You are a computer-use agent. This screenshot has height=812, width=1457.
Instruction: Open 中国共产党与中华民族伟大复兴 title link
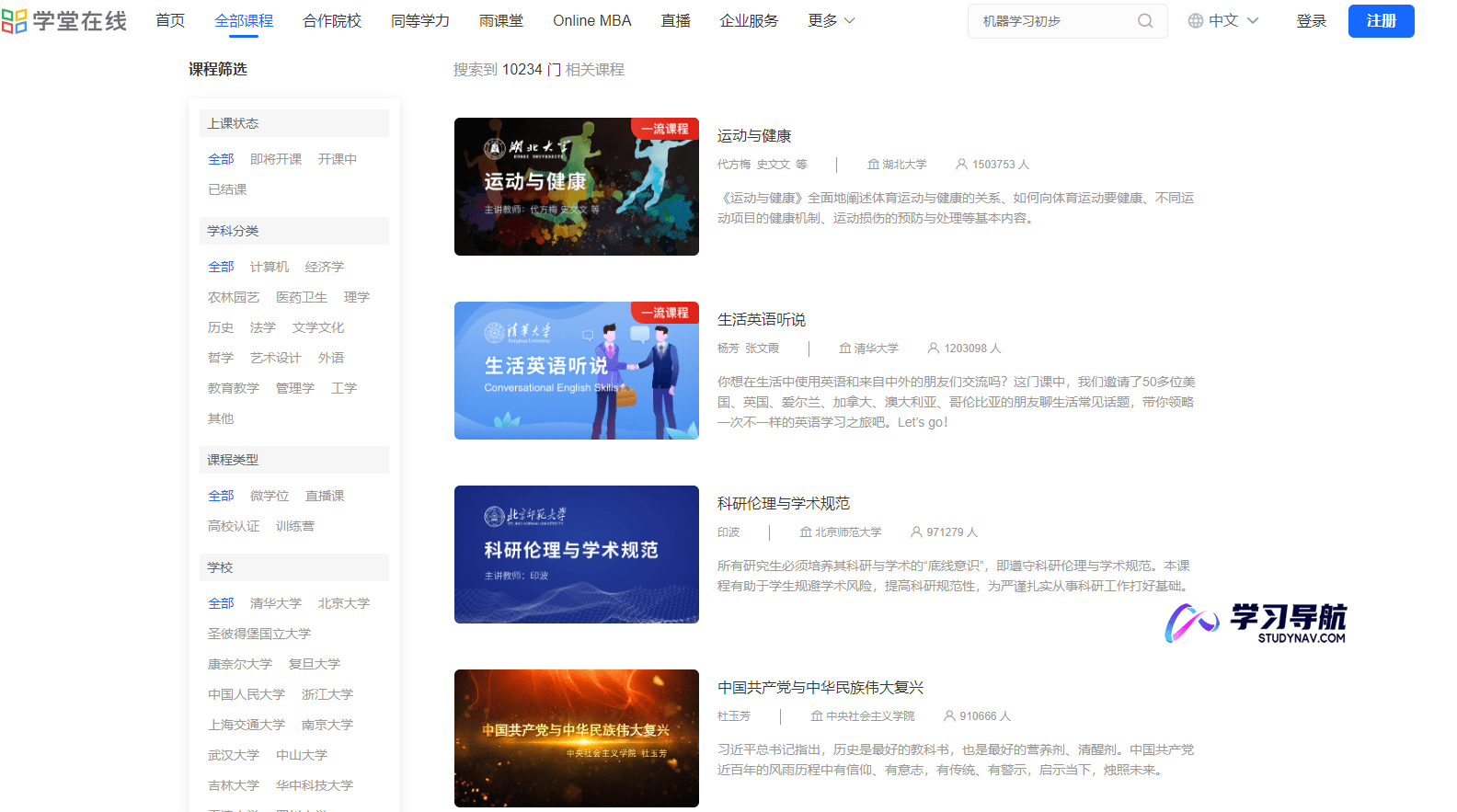point(820,688)
